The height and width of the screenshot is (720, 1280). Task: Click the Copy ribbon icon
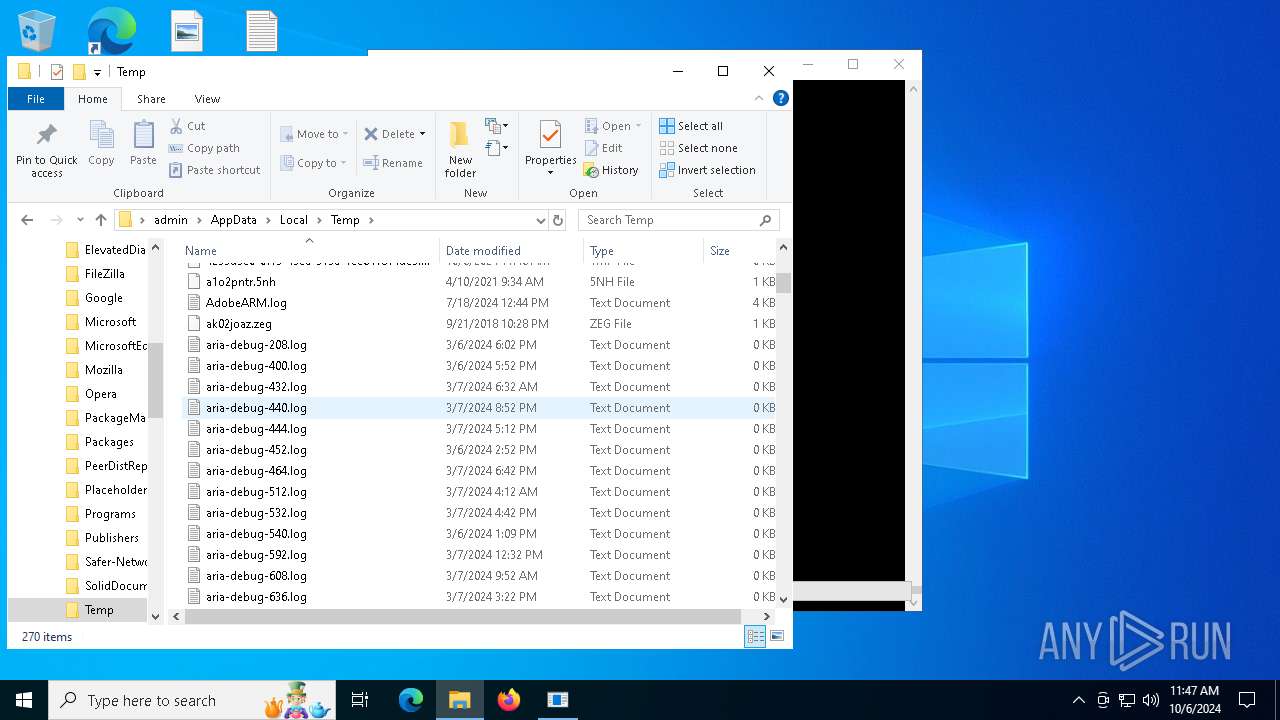(x=101, y=143)
